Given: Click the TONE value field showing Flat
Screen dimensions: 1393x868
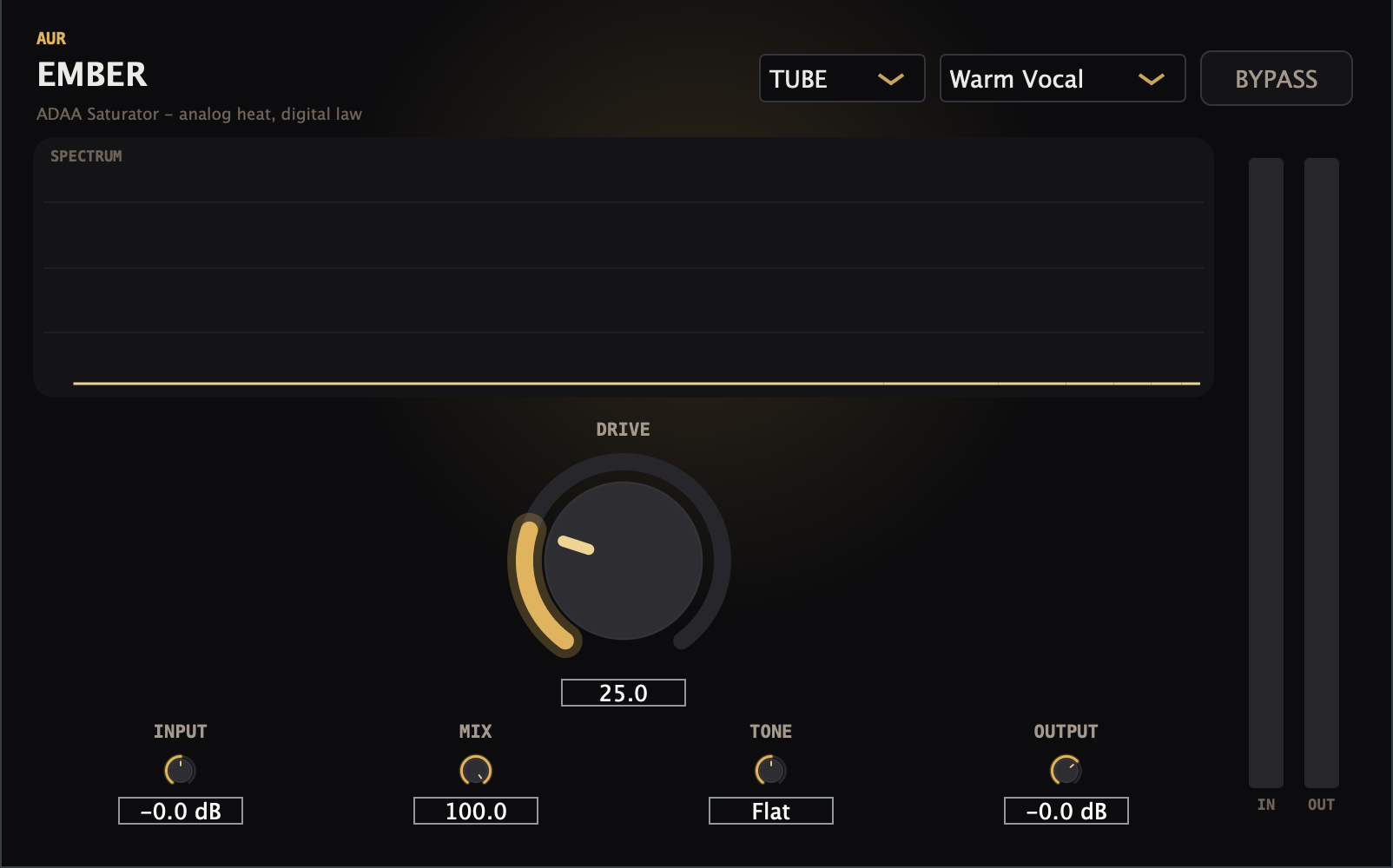Looking at the screenshot, I should click(770, 811).
